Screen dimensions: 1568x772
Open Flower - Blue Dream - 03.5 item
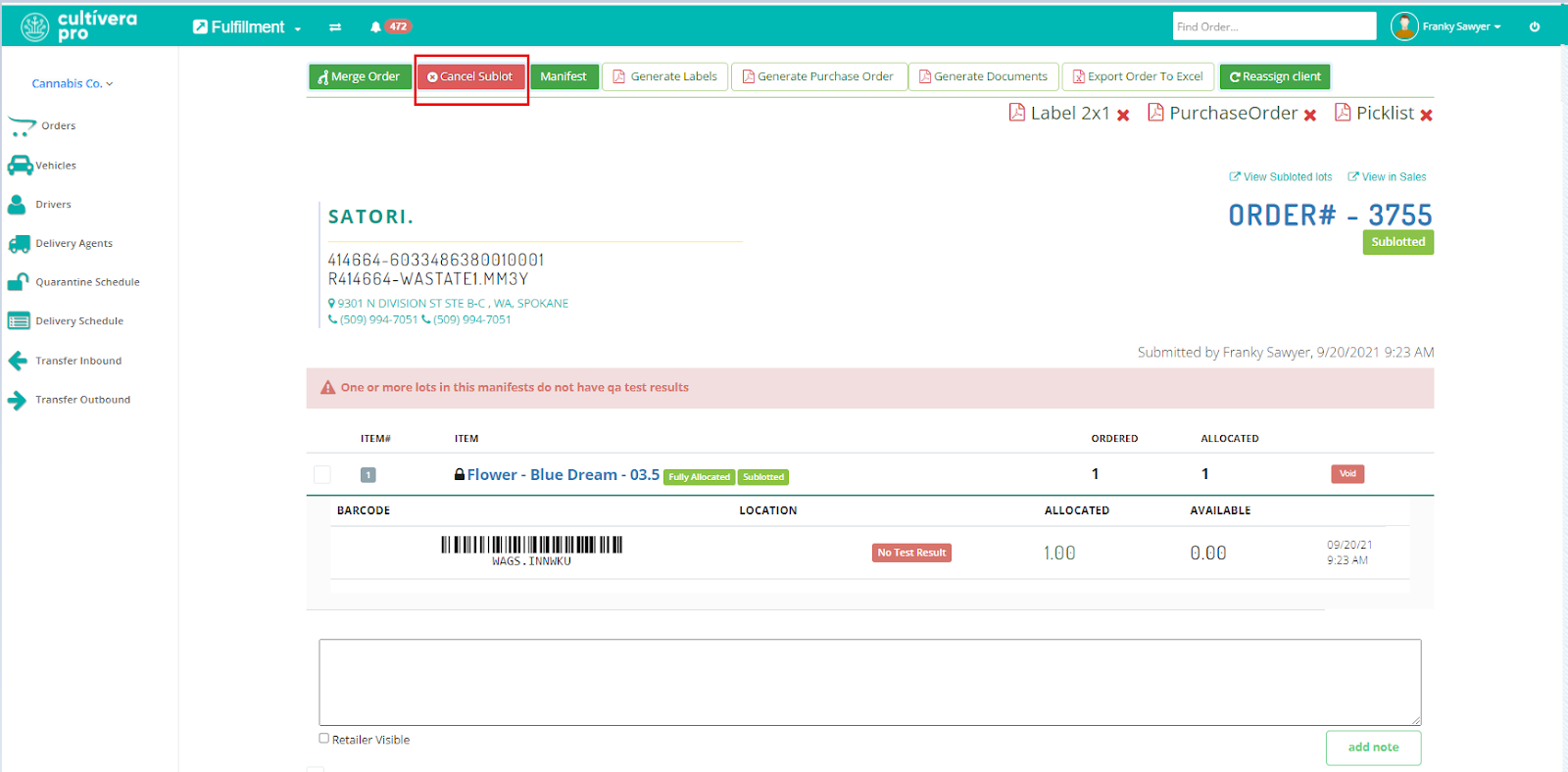[563, 474]
